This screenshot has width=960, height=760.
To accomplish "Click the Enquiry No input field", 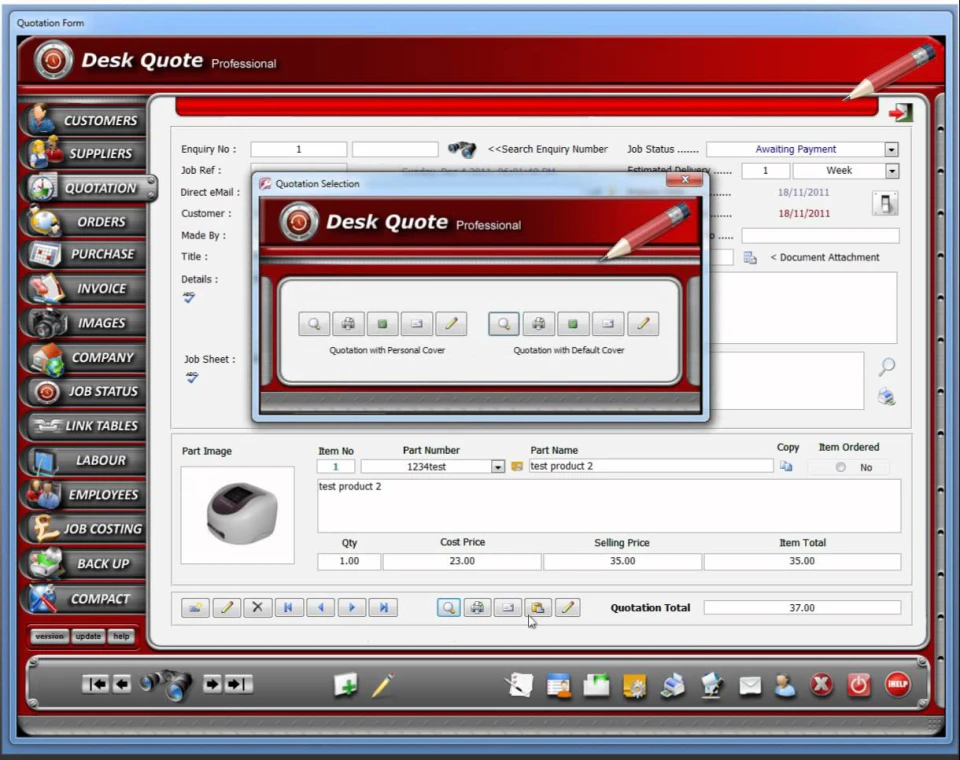I will click(299, 149).
